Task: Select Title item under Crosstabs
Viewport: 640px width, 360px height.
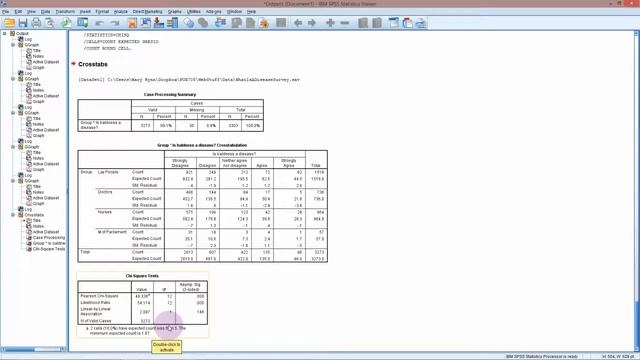Action: [x=37, y=220]
